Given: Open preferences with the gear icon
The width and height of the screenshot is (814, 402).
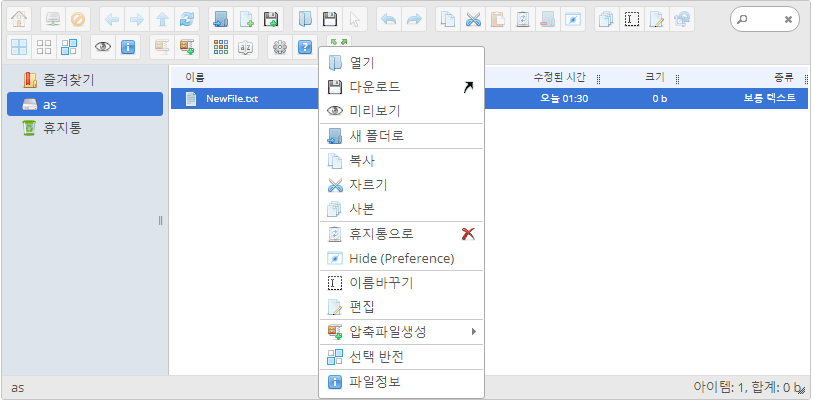Looking at the screenshot, I should pos(280,47).
